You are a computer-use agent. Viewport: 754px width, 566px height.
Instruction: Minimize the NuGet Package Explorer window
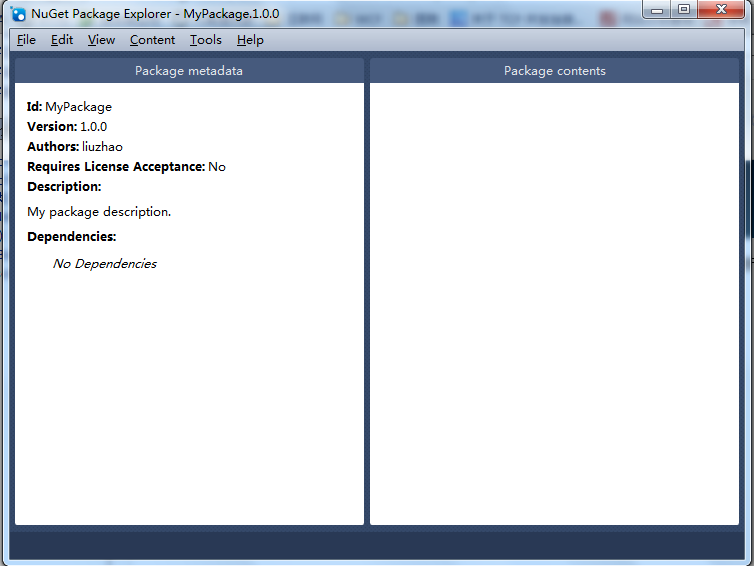[657, 9]
